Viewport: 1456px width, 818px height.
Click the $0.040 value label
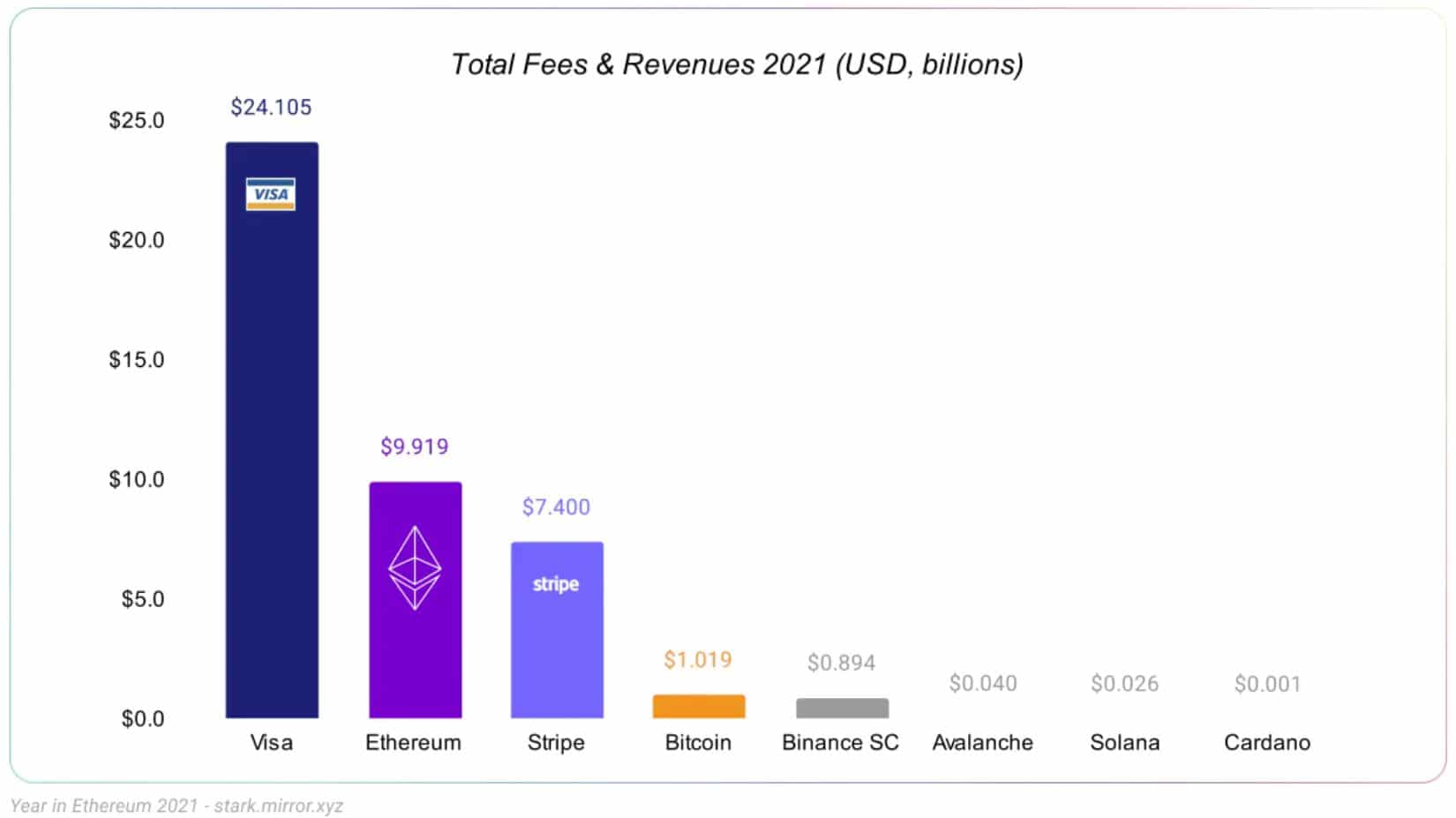click(983, 683)
